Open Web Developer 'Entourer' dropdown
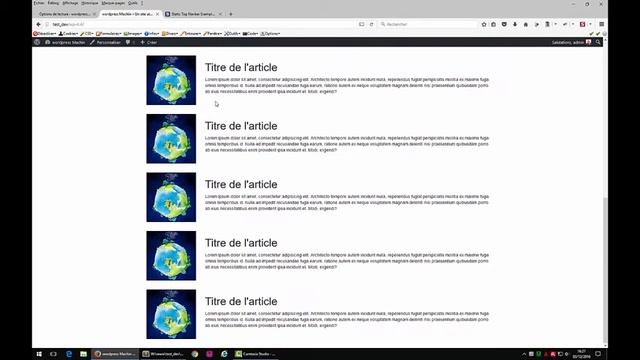This screenshot has height=360, width=640. pos(191,33)
